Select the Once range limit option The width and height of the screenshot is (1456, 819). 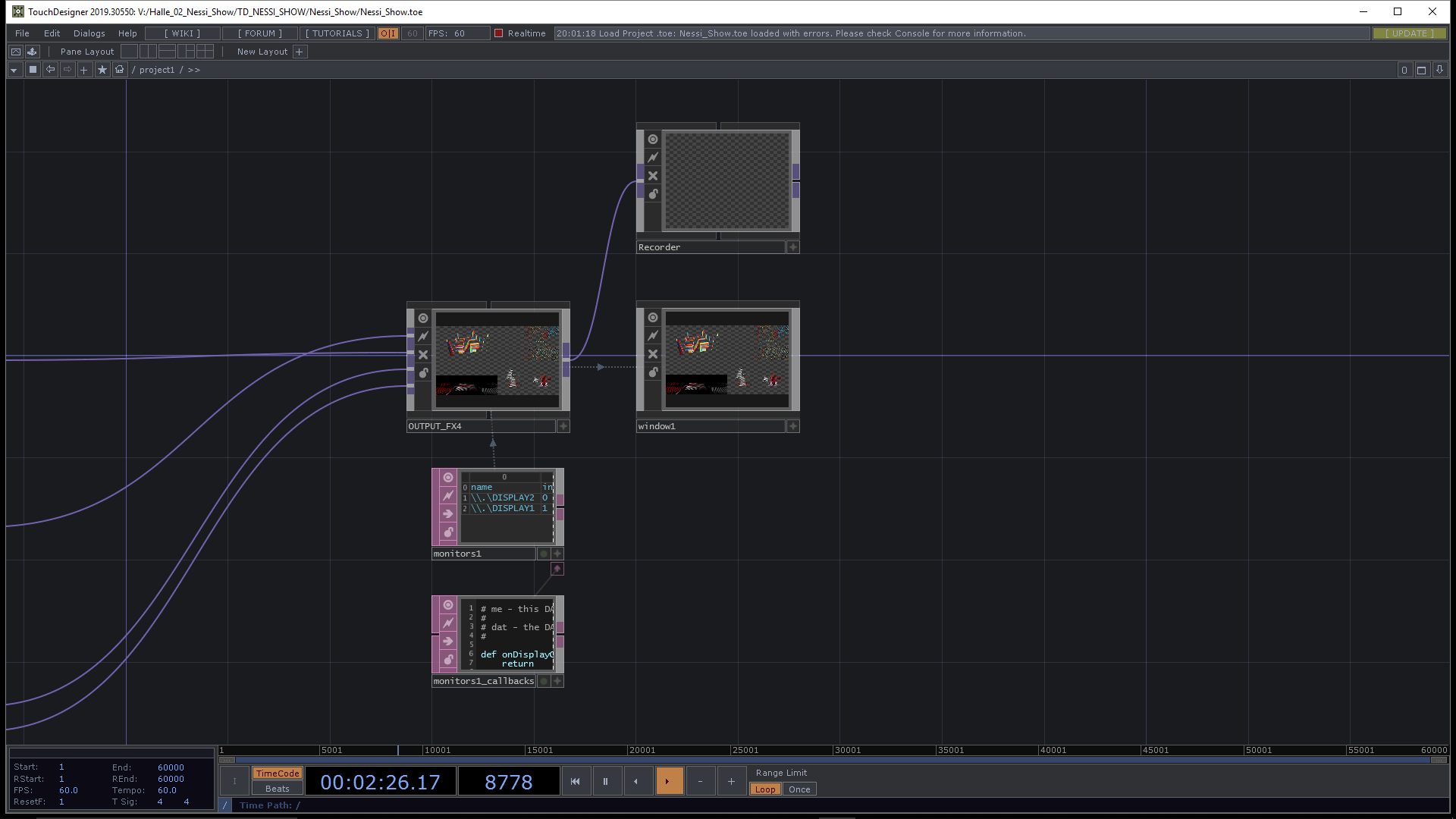(799, 789)
